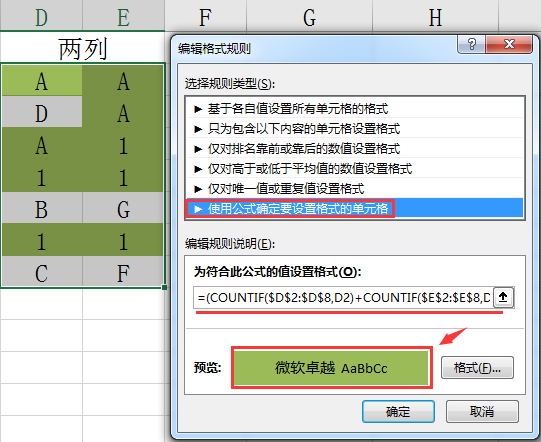Confirm with the 确定 button
541x442 pixels.
(398, 411)
